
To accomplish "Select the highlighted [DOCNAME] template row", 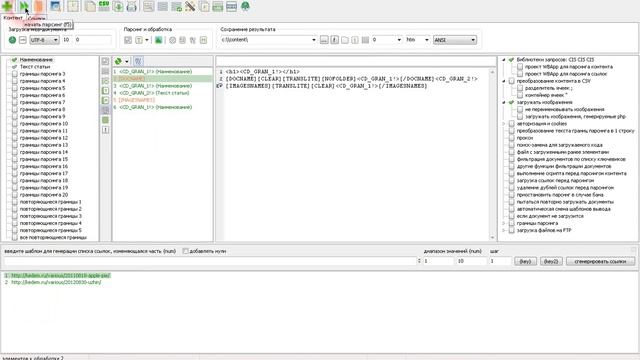I will [x=162, y=78].
